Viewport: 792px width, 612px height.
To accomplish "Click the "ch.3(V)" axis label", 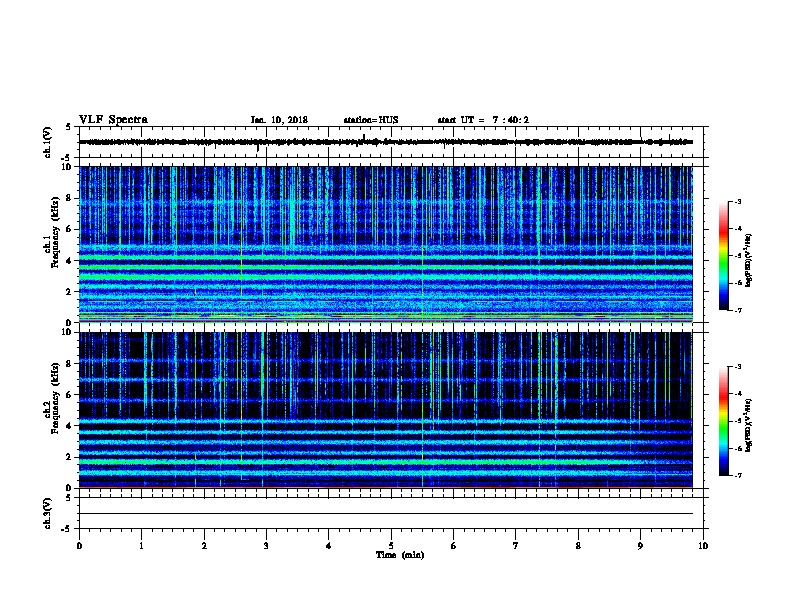I will point(48,513).
